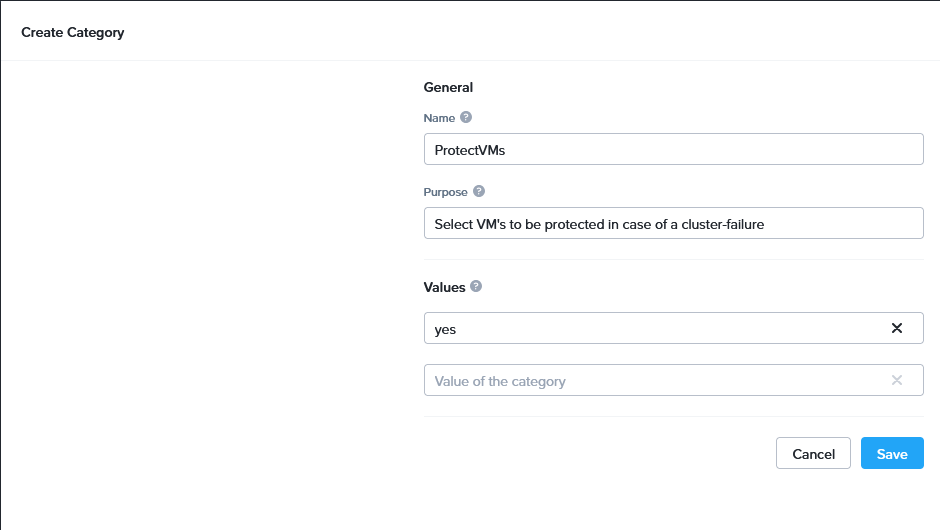Click the blank left pane of the dialog
The image size is (940, 530).
[x=200, y=290]
